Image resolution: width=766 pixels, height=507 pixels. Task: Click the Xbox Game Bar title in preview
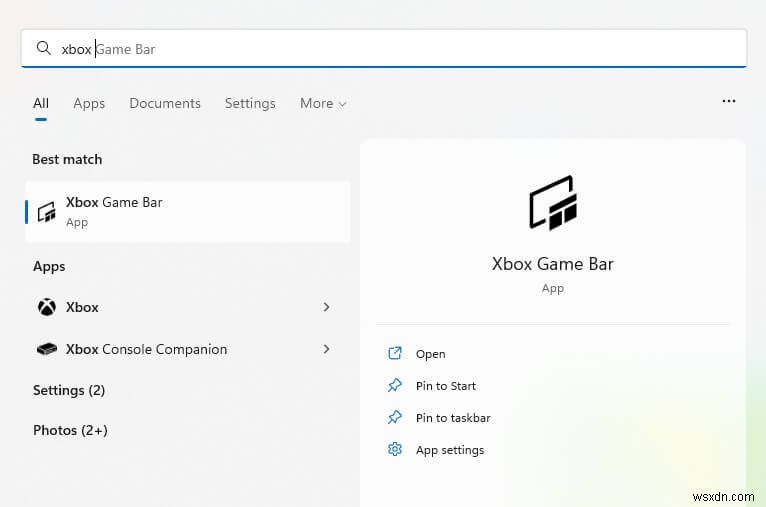click(553, 264)
